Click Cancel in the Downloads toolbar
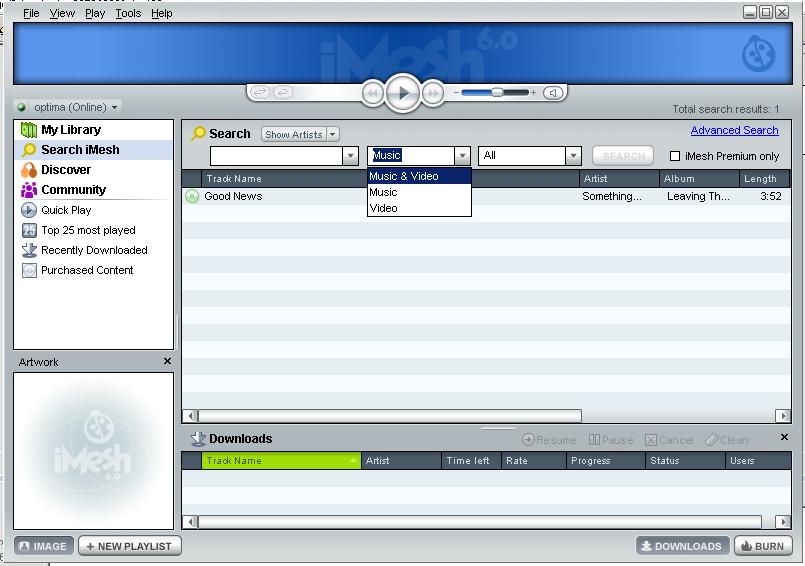Viewport: 805px width, 566px height. (669, 440)
